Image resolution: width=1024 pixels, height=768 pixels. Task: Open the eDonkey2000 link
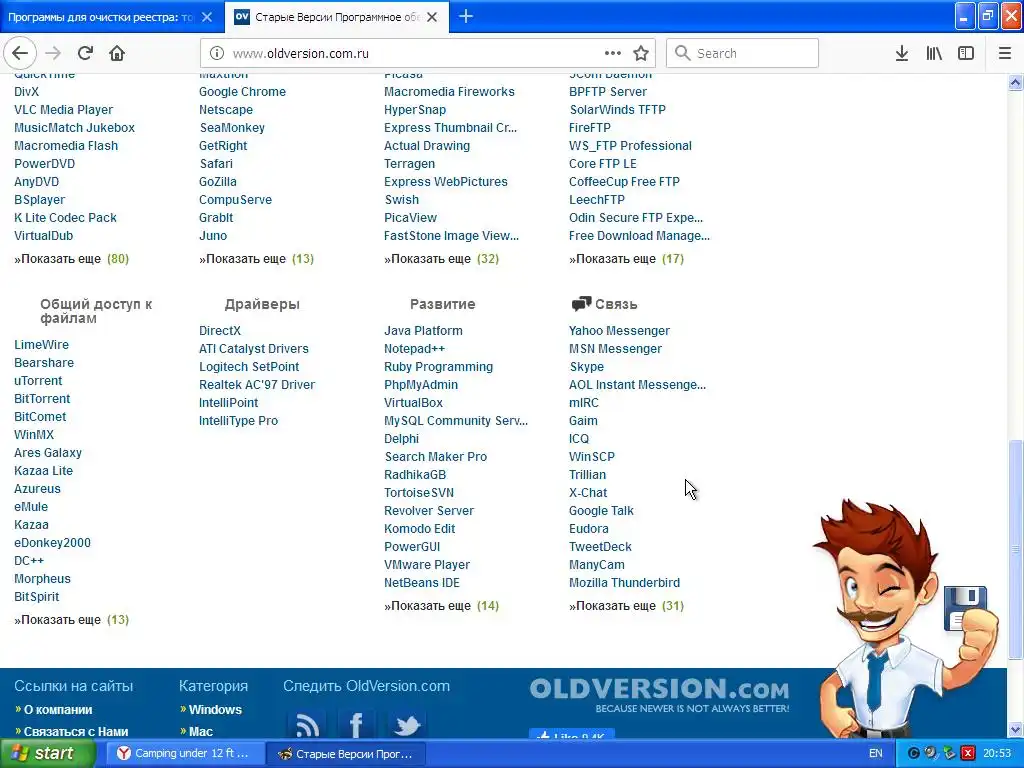tap(52, 543)
